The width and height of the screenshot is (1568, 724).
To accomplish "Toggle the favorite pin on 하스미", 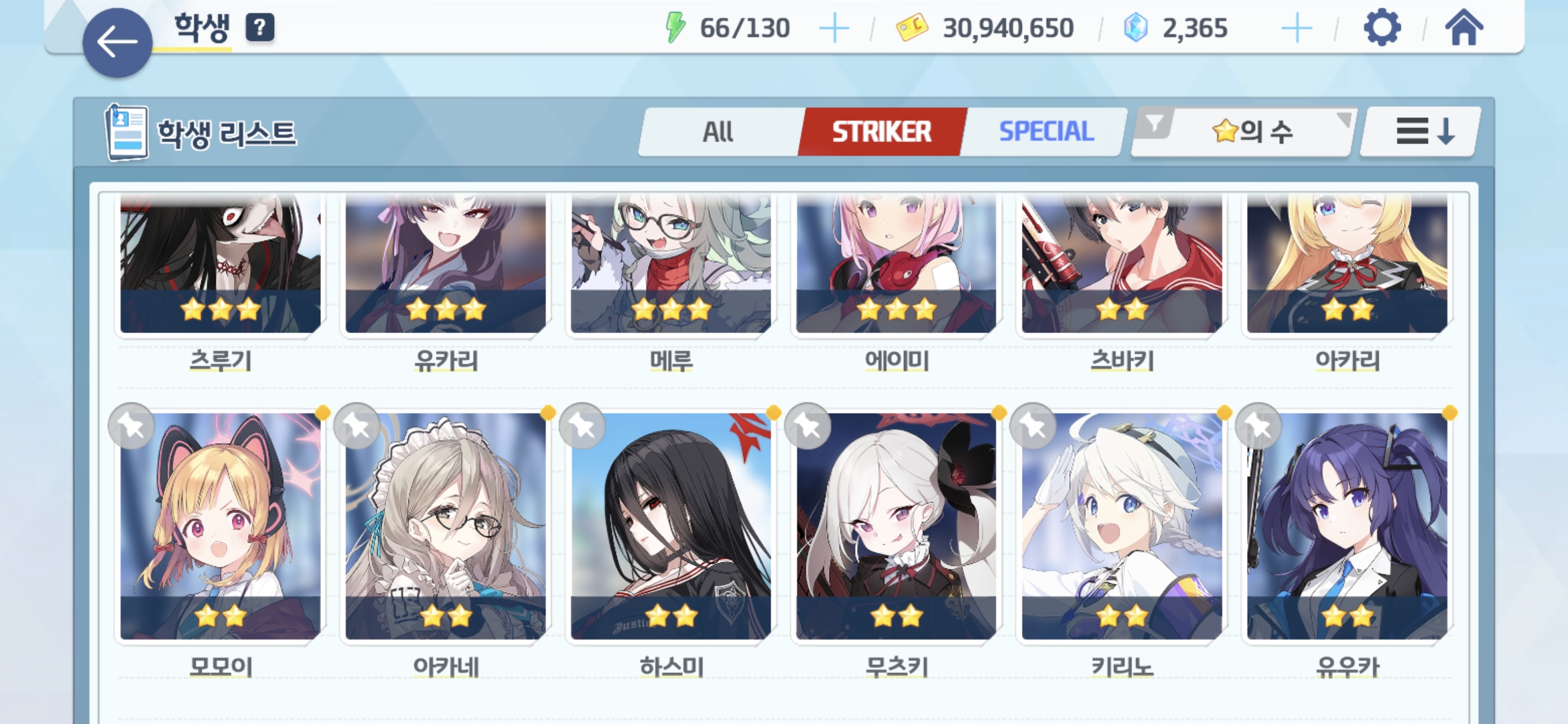I will [x=582, y=426].
